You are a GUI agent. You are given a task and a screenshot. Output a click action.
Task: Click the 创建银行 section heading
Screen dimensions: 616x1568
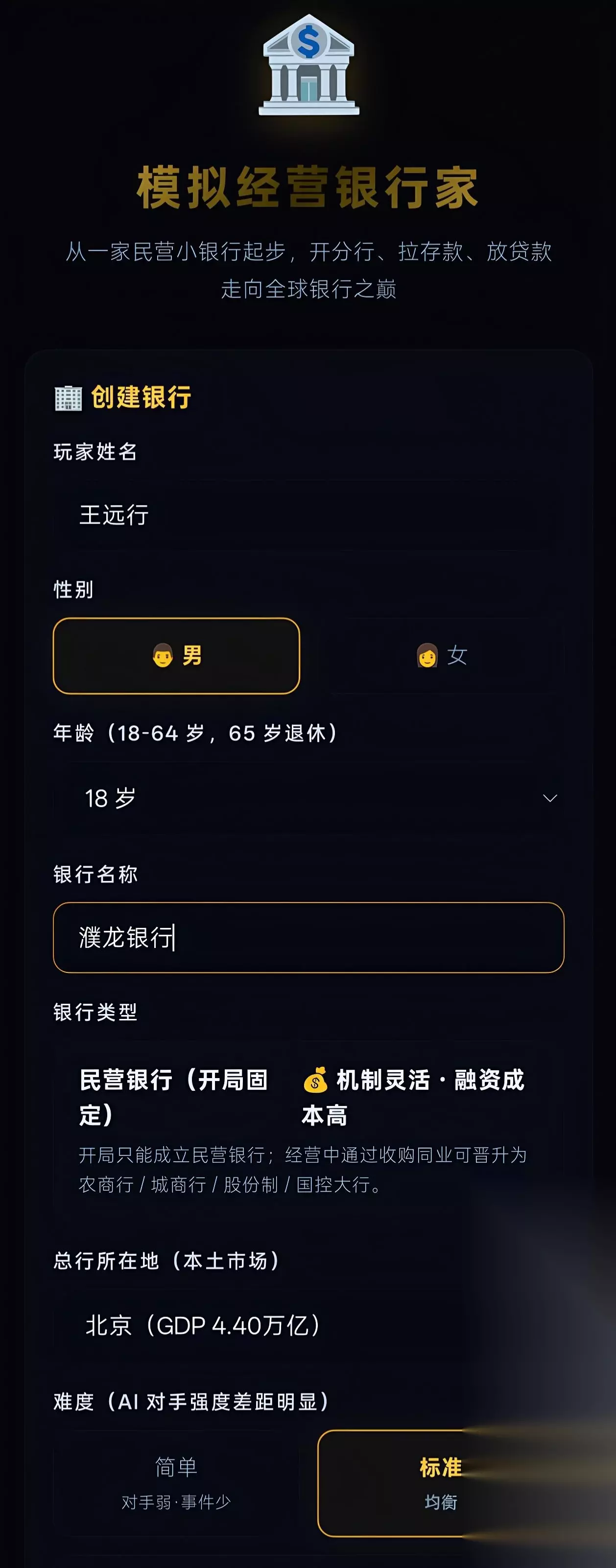tap(142, 397)
